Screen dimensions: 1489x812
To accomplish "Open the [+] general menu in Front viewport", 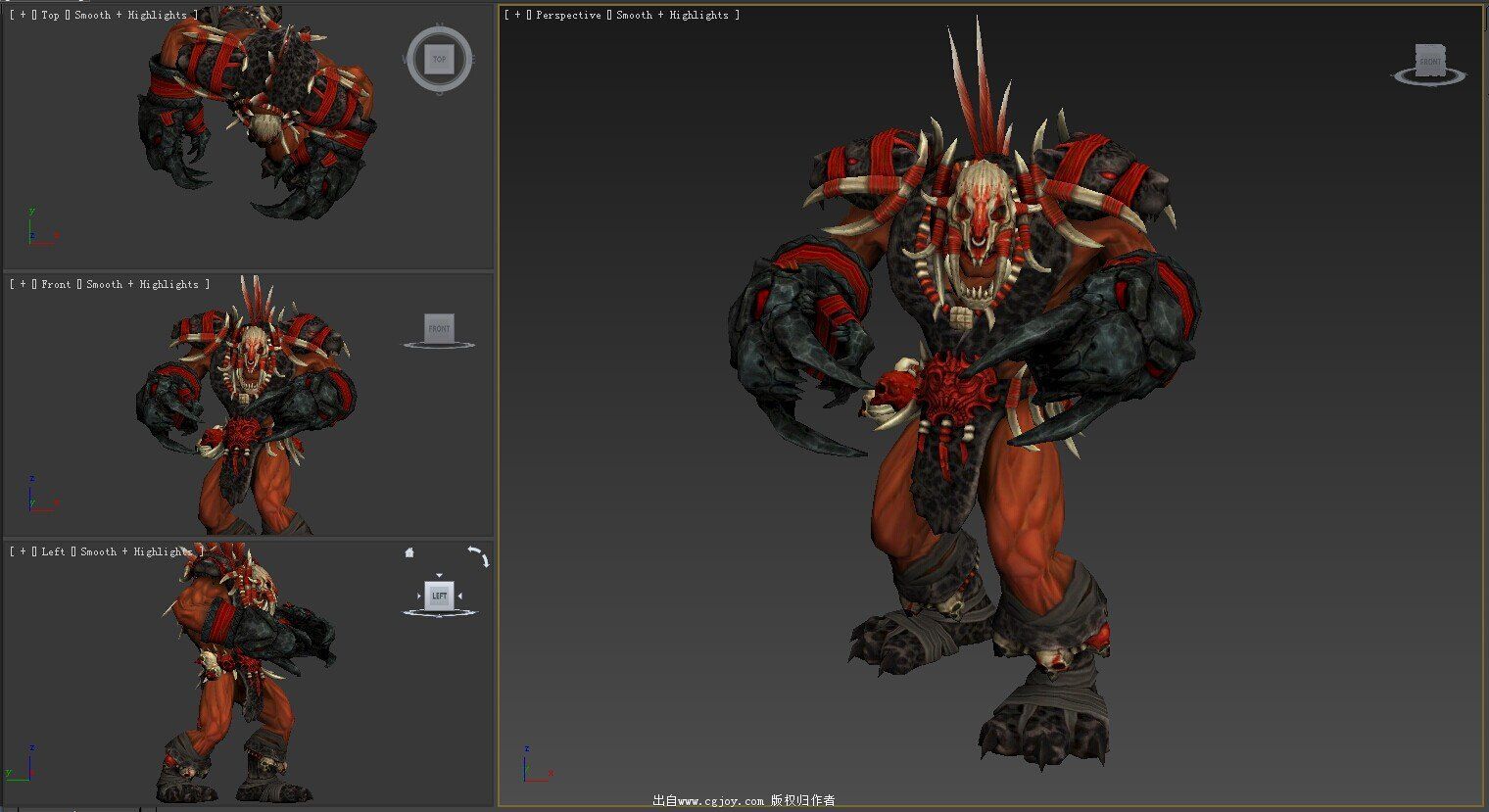I will (23, 284).
